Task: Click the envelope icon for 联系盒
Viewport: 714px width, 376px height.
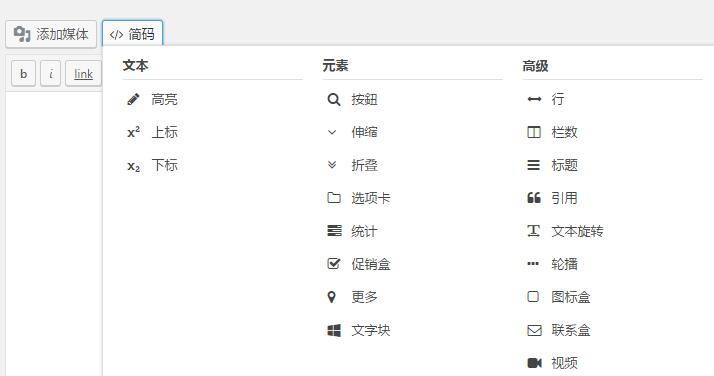Action: pos(534,330)
